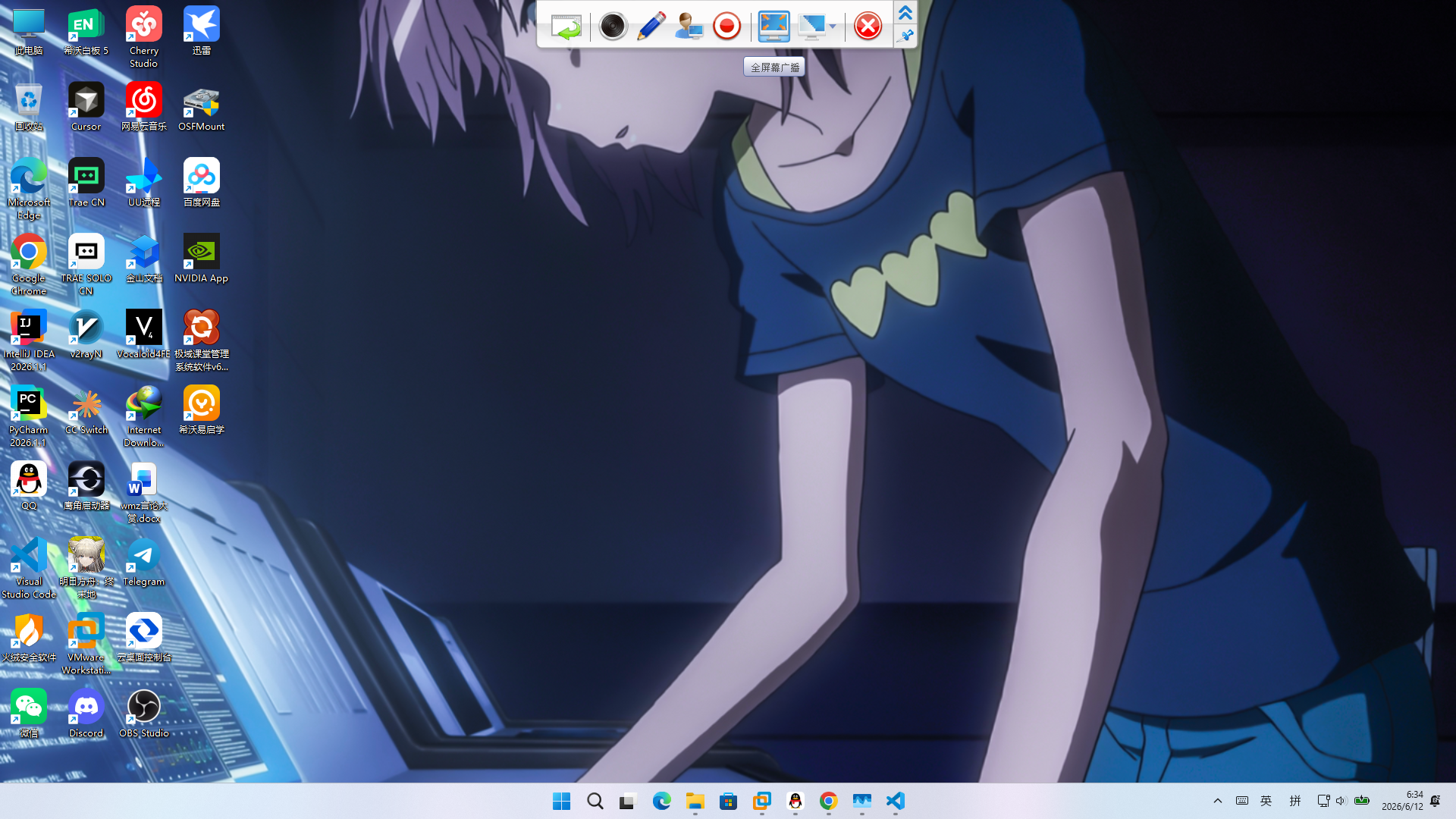Screen dimensions: 1456x819
Task: Select the 金山文档 desktop shortcut
Action: (x=144, y=259)
